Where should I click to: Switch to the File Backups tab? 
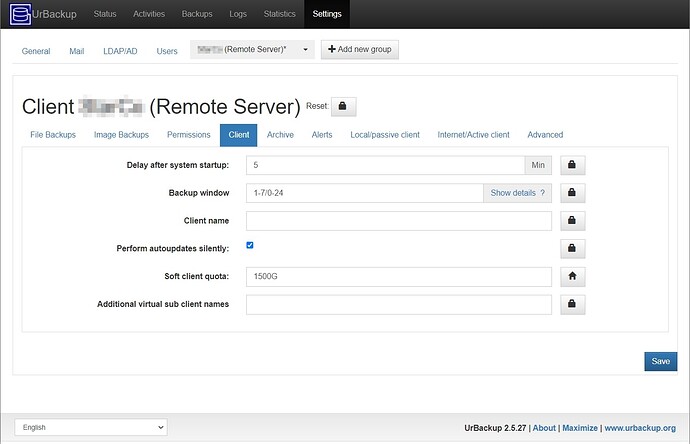coord(53,135)
